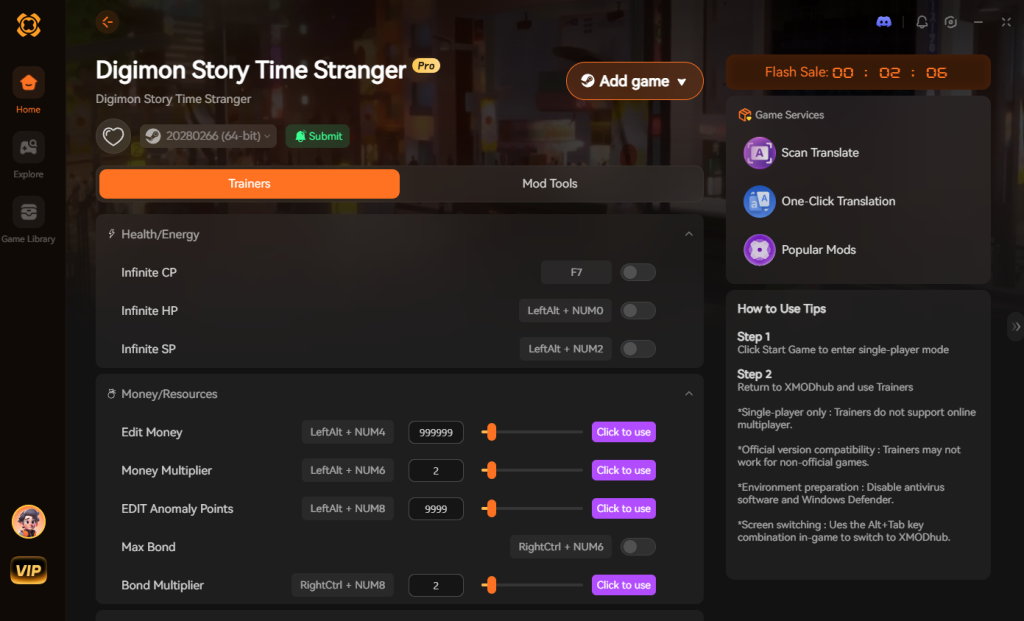Click the Max Bond label
This screenshot has width=1024, height=621.
click(x=148, y=547)
